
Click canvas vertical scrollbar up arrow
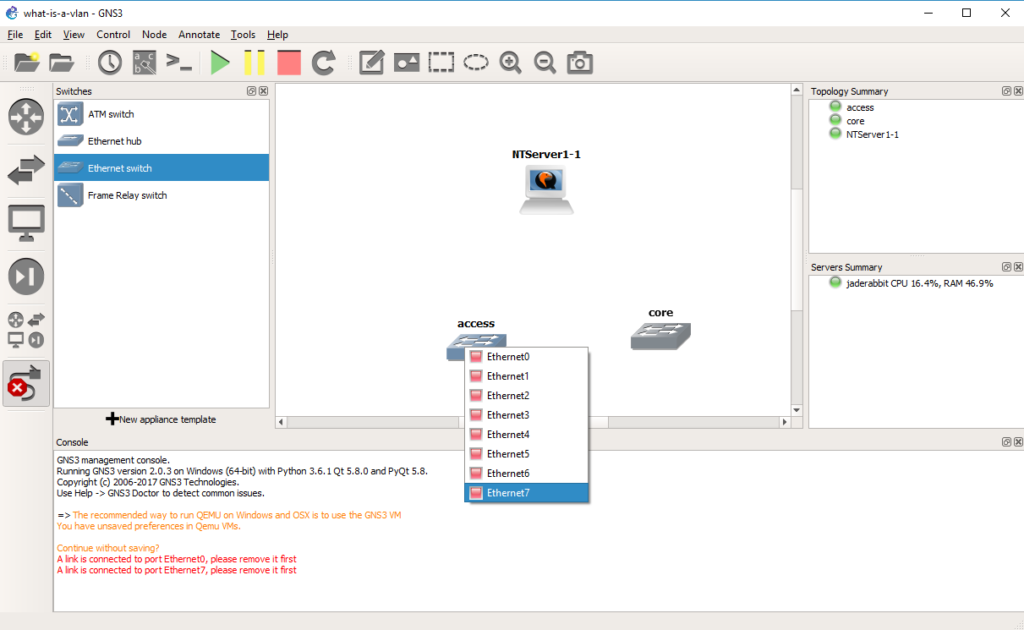(797, 90)
